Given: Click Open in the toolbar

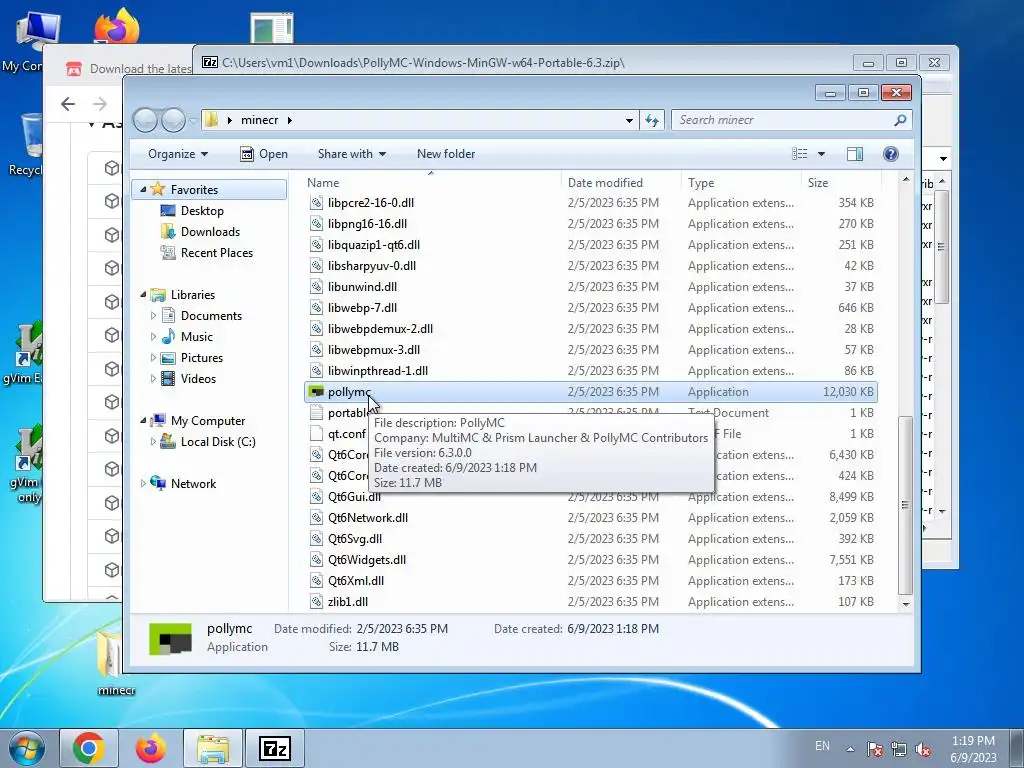Looking at the screenshot, I should pyautogui.click(x=264, y=154).
